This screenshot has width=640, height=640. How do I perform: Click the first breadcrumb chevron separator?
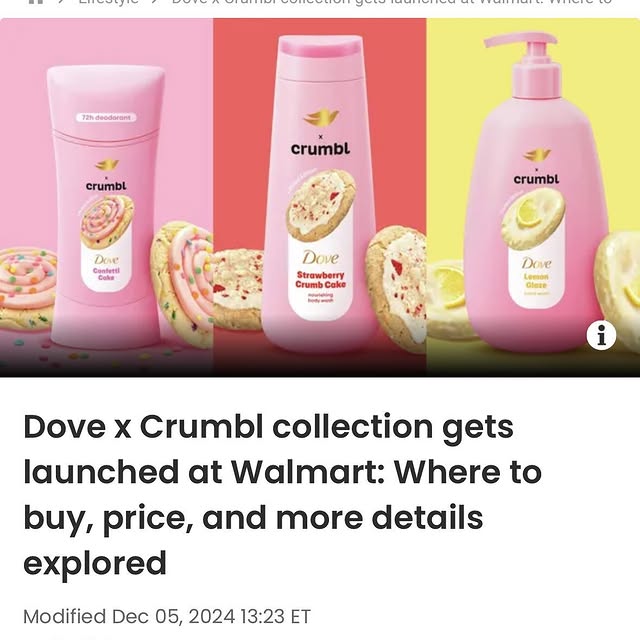pos(61,2)
